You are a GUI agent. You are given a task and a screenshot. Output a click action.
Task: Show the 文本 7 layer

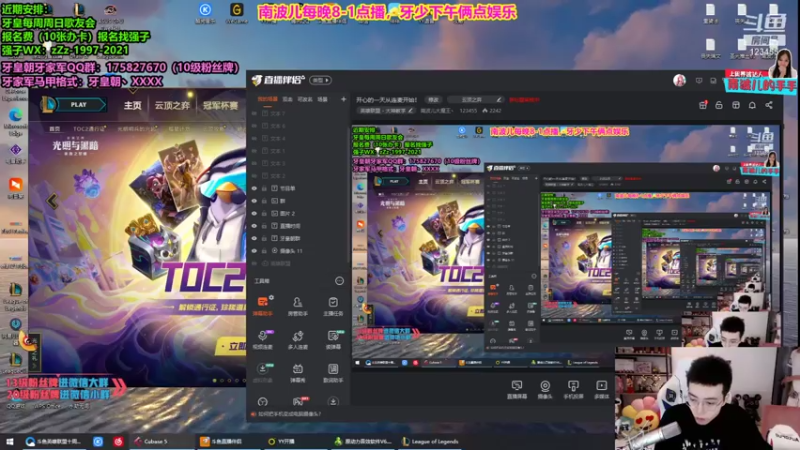point(254,113)
